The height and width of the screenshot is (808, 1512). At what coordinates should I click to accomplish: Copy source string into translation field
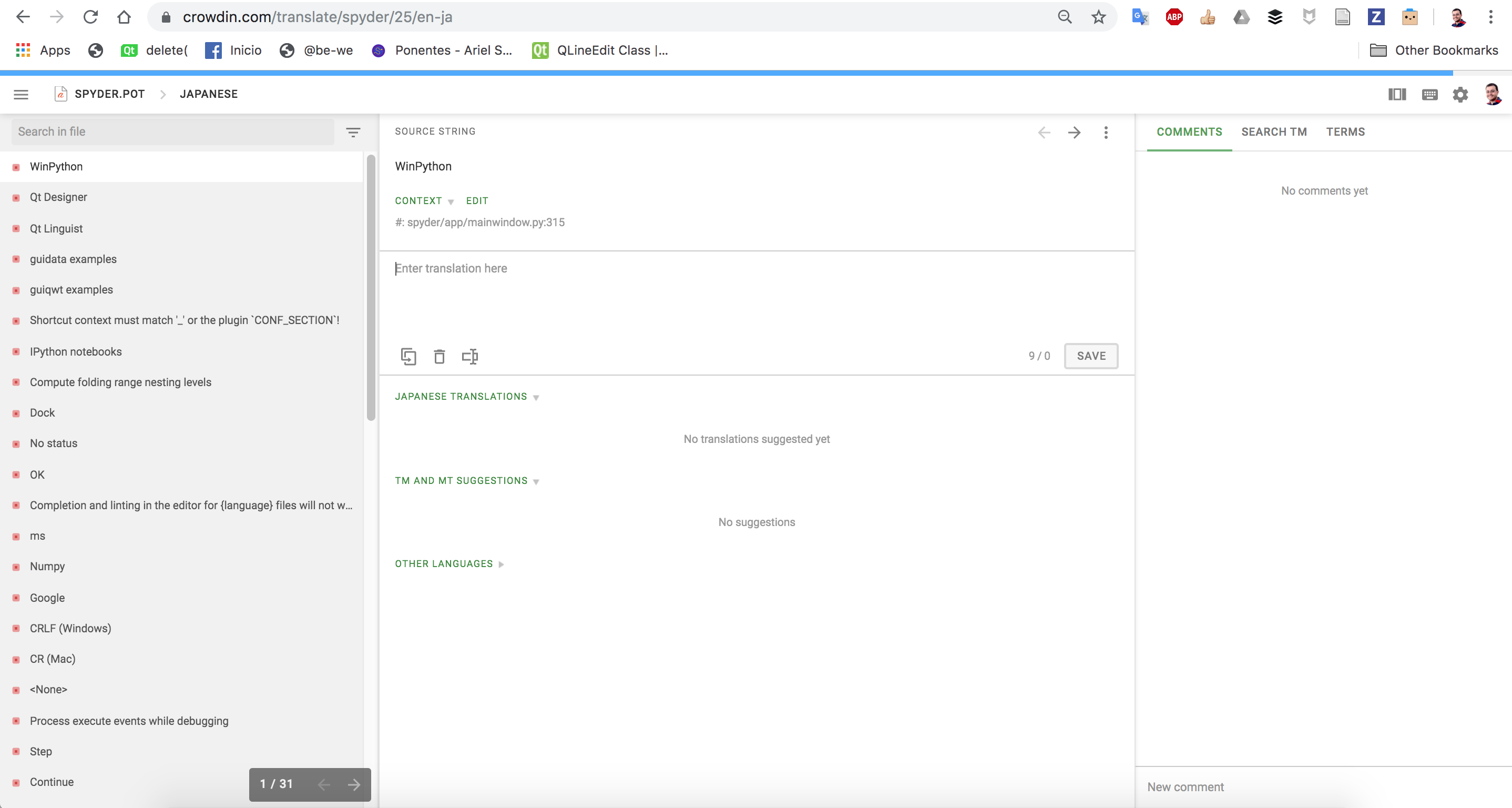(409, 357)
